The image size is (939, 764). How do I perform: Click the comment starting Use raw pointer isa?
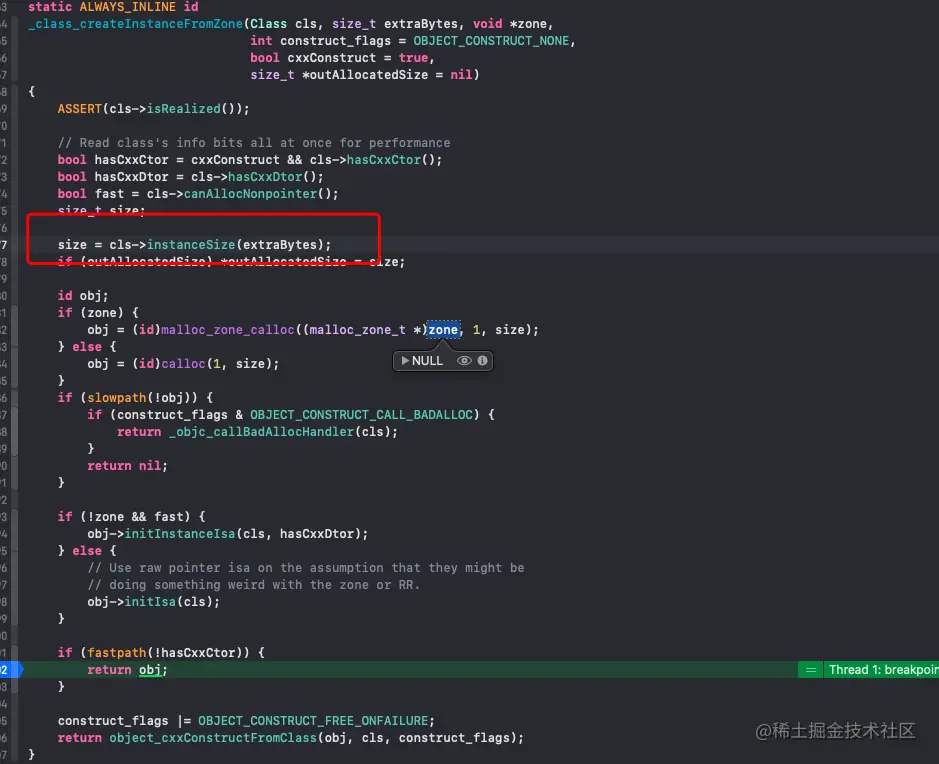pos(306,568)
